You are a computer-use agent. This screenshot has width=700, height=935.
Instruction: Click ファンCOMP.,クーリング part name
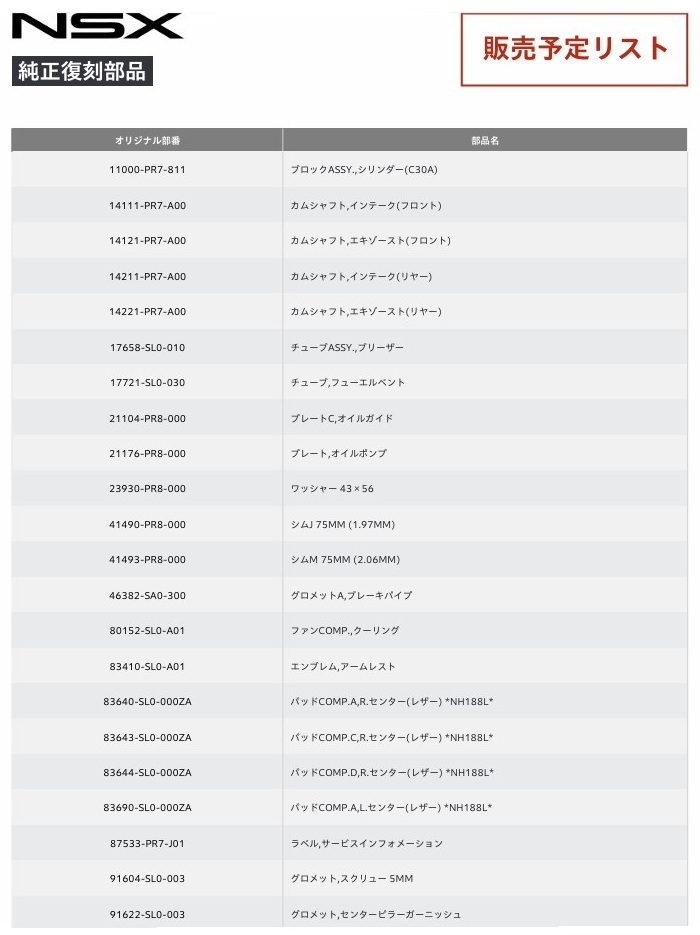click(x=344, y=631)
